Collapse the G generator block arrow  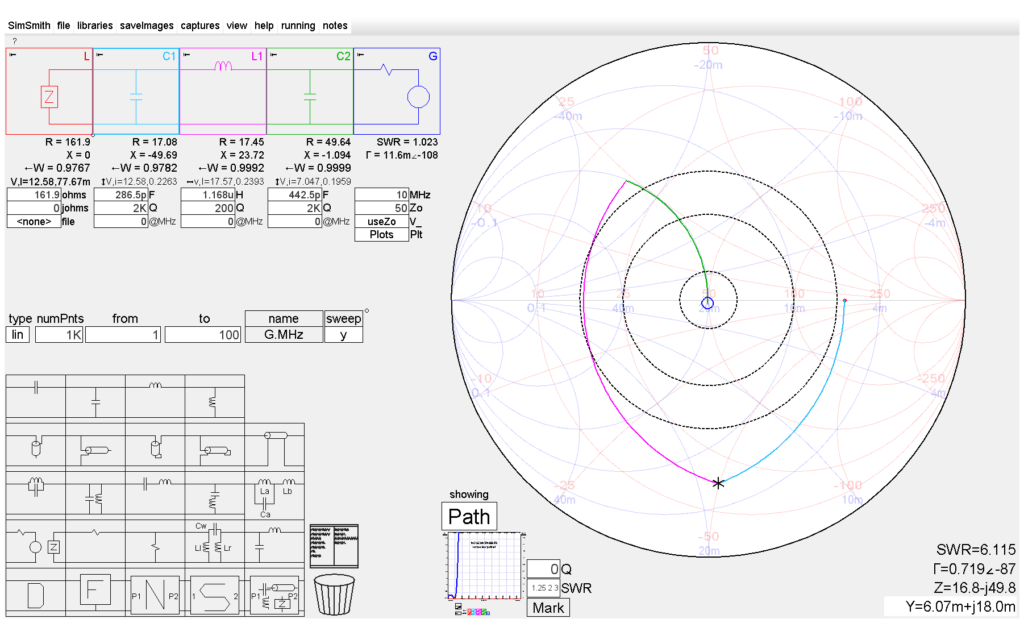click(360, 55)
